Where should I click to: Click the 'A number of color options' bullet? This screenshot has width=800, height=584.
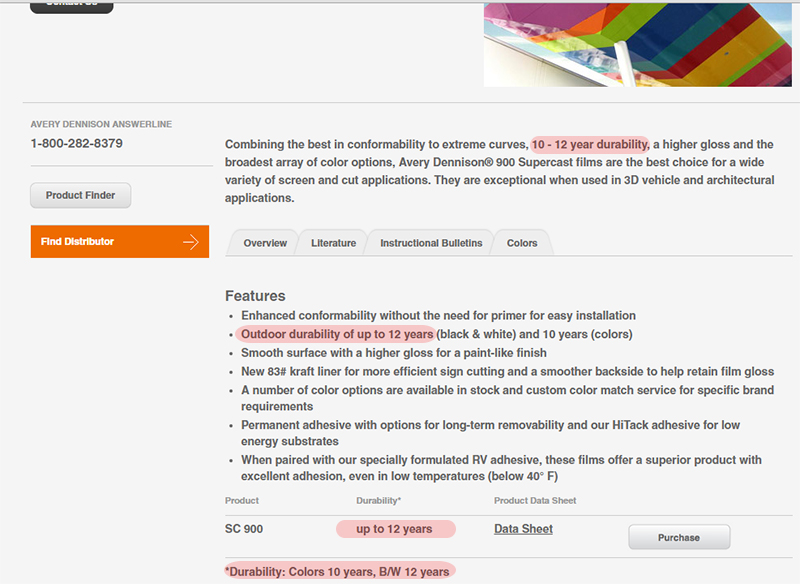(507, 398)
